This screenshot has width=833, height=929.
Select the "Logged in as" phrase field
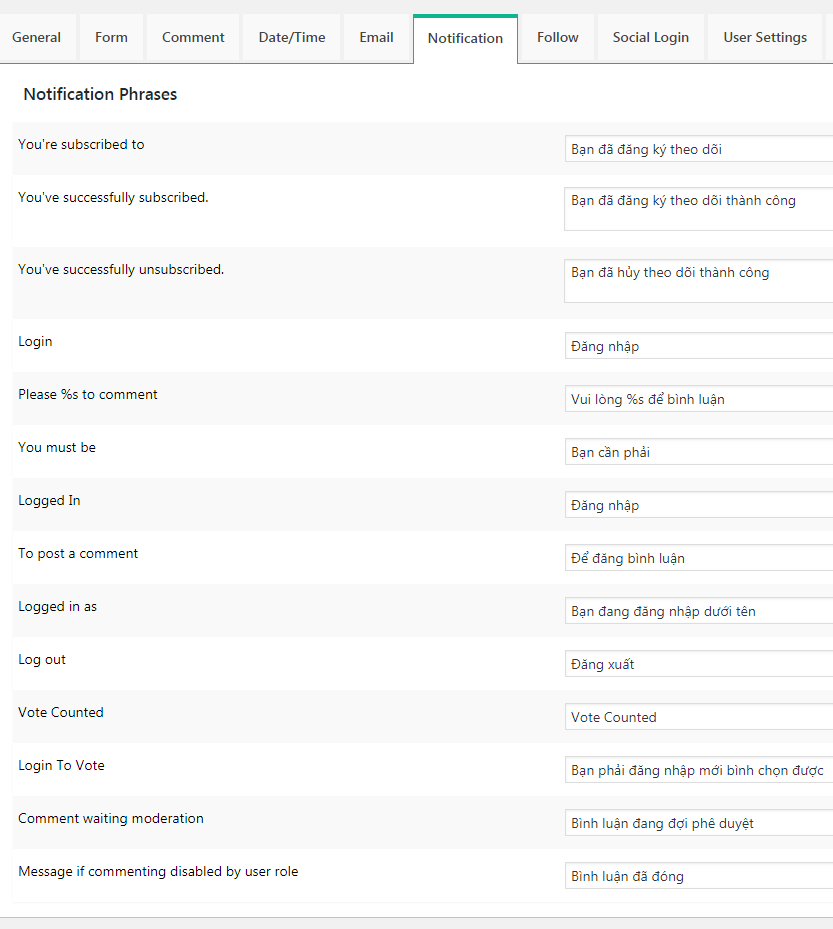(697, 610)
